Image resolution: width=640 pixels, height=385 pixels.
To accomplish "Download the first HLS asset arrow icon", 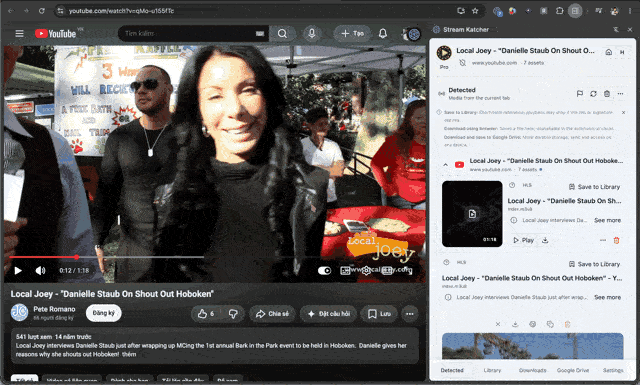I will [545, 240].
